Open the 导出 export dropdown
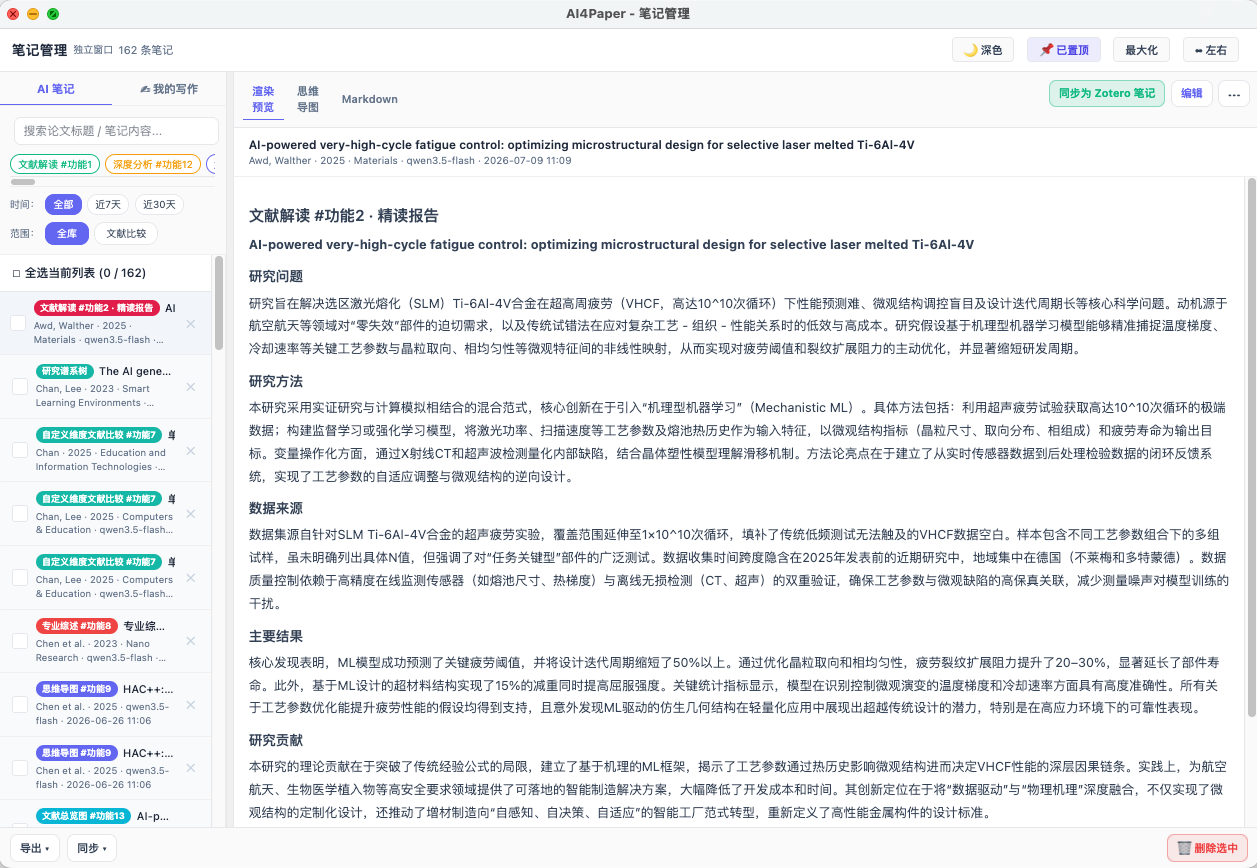Image resolution: width=1257 pixels, height=868 pixels. [35, 848]
